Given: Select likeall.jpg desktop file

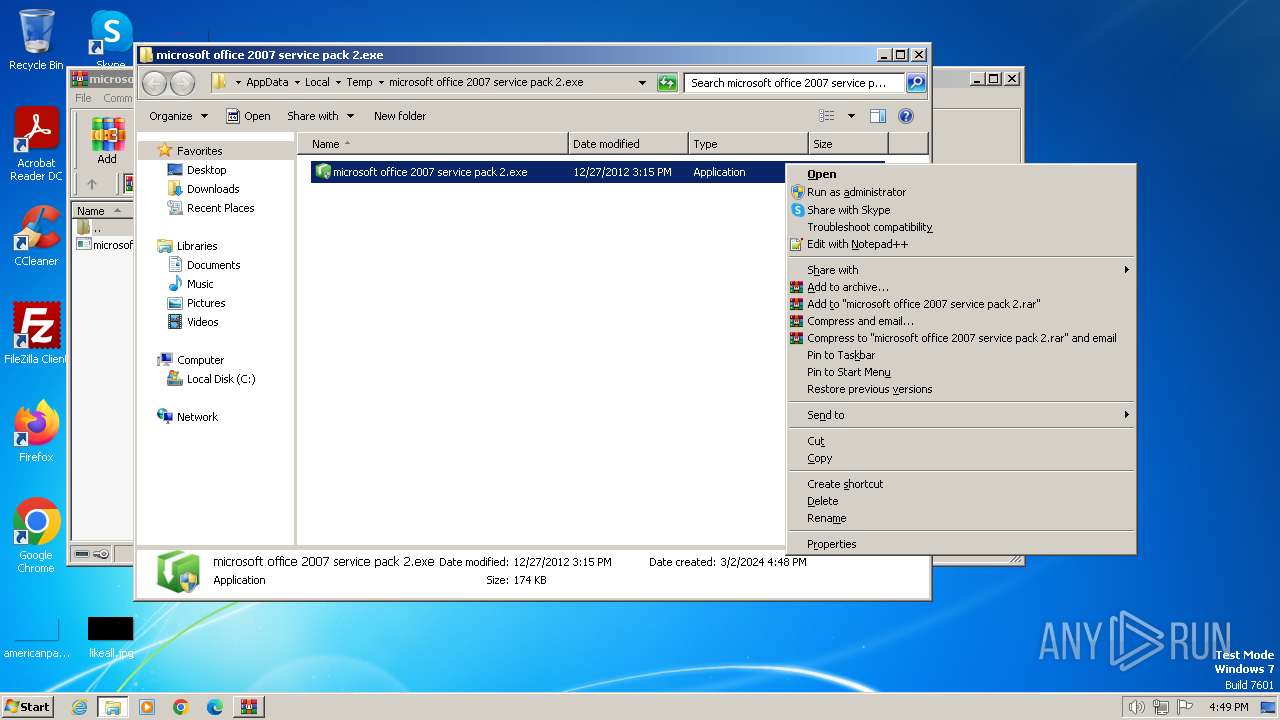Looking at the screenshot, I should point(110,637).
